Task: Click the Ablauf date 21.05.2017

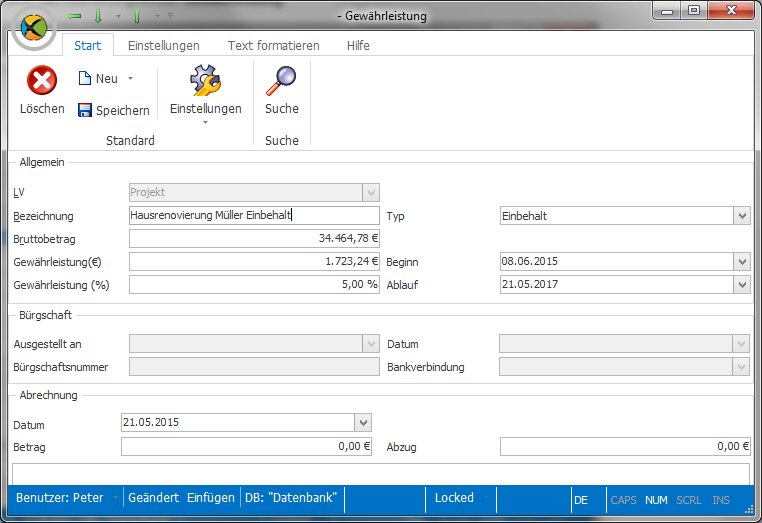Action: point(530,284)
